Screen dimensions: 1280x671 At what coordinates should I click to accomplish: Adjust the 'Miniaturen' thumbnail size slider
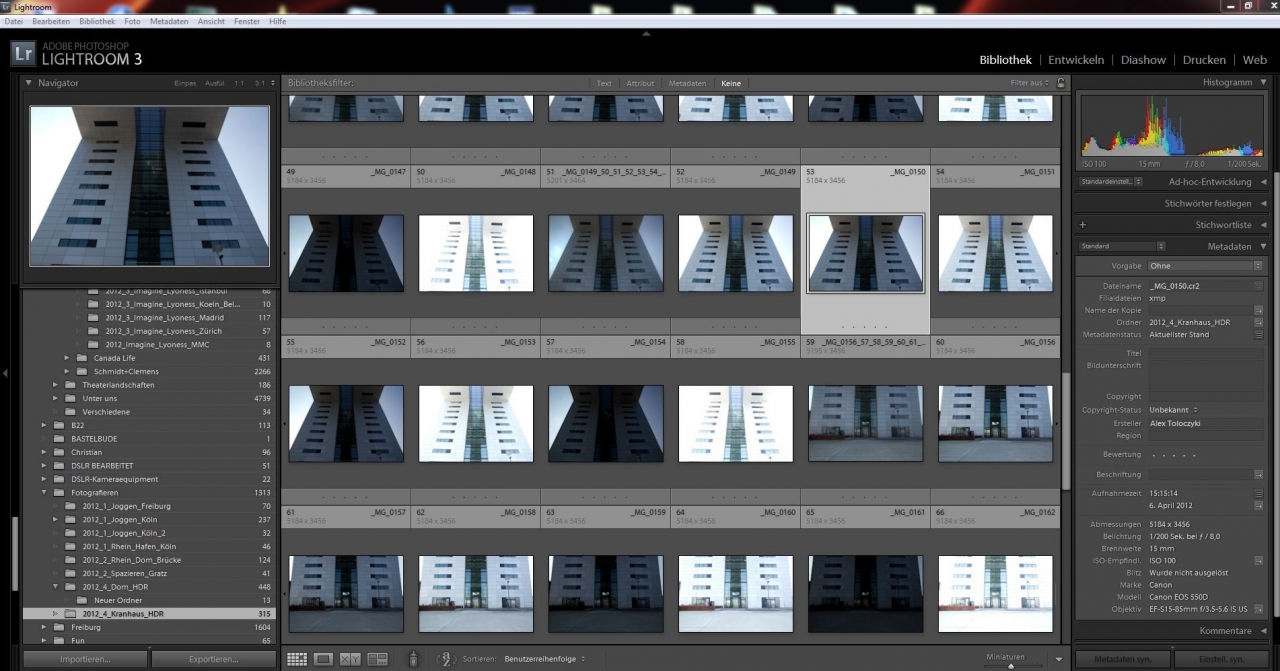(x=1010, y=664)
